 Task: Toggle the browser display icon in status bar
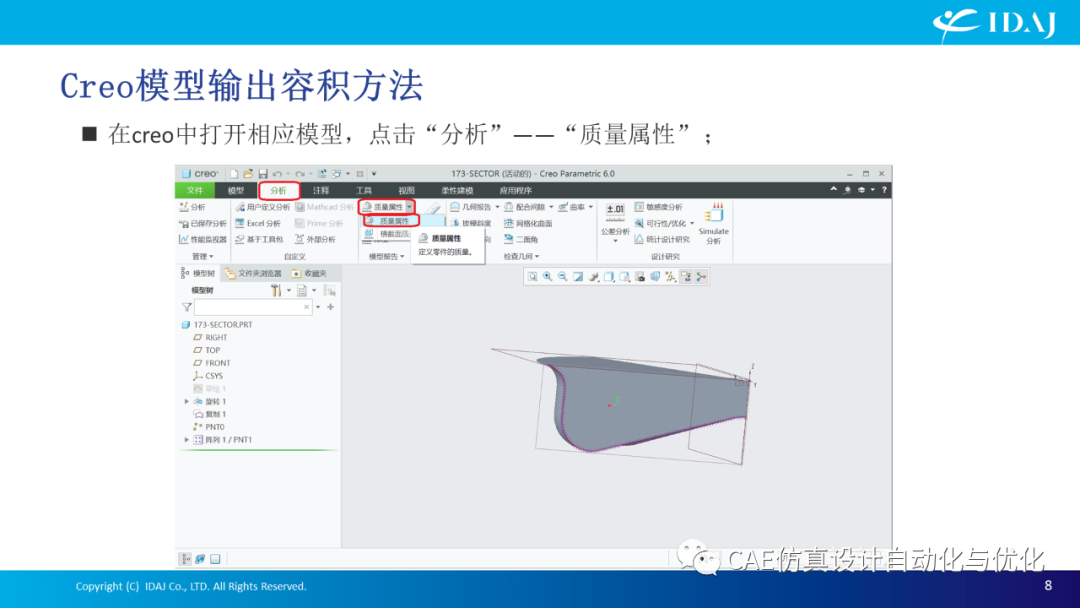point(200,559)
